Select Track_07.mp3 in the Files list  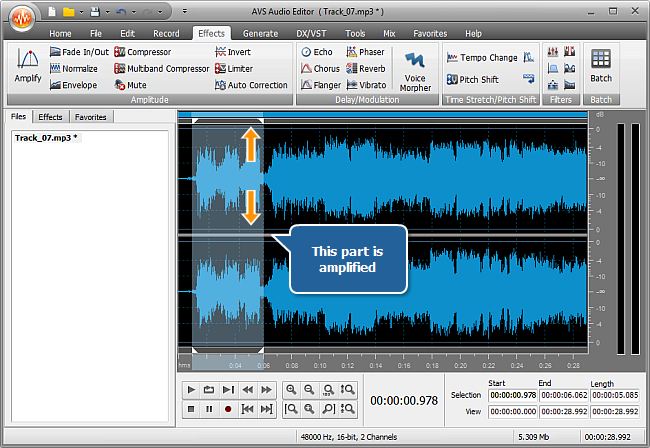(x=46, y=138)
